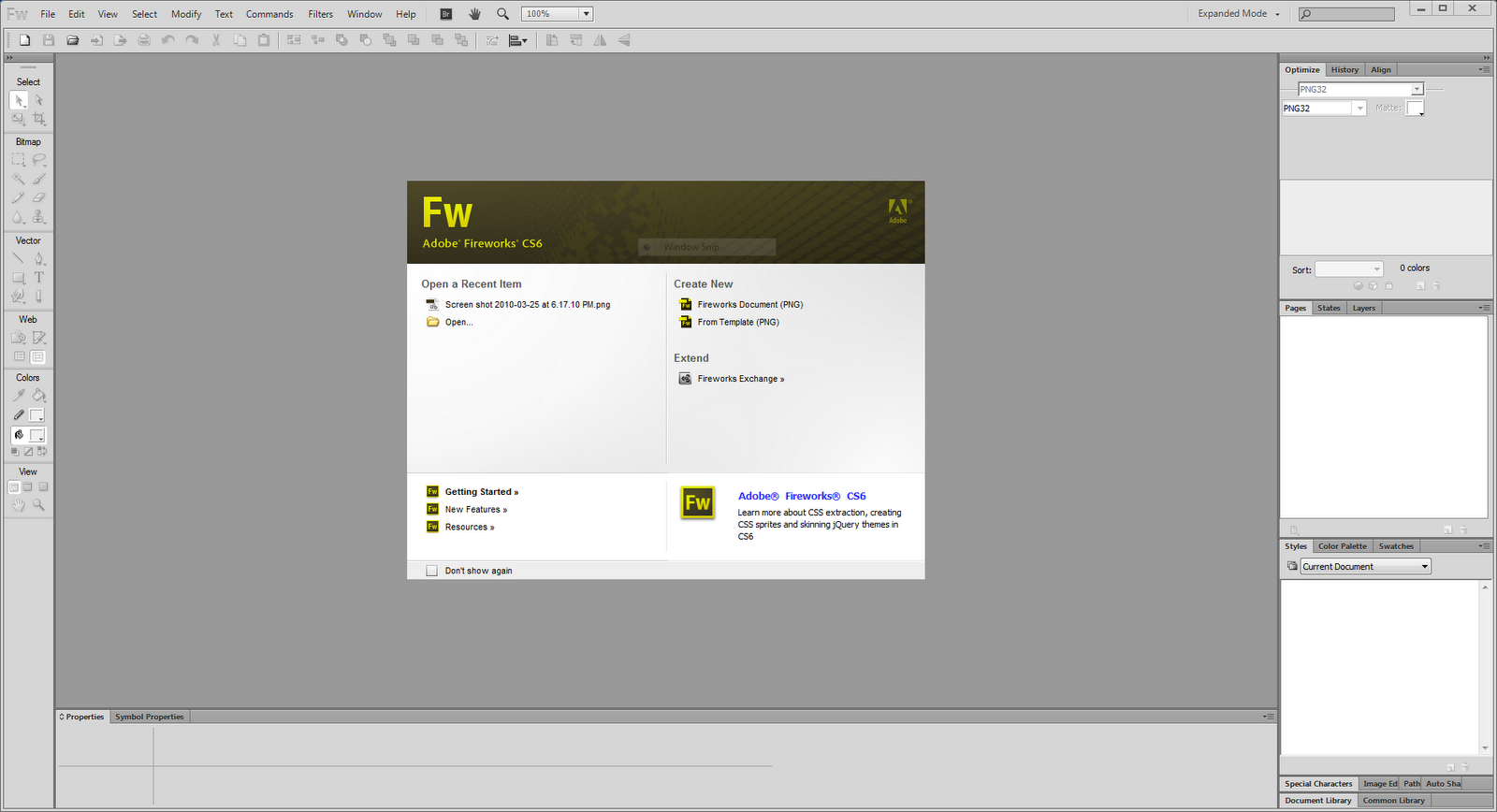Select the Pencil tool
Viewport: 1497px width, 812px height.
point(19,197)
